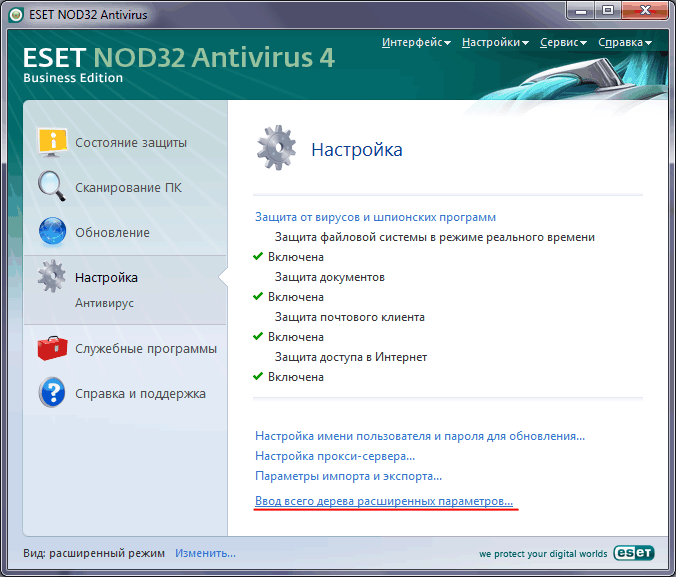Viewport: 676px width, 577px height.
Task: Open the Настройки dropdown menu
Action: pos(496,43)
